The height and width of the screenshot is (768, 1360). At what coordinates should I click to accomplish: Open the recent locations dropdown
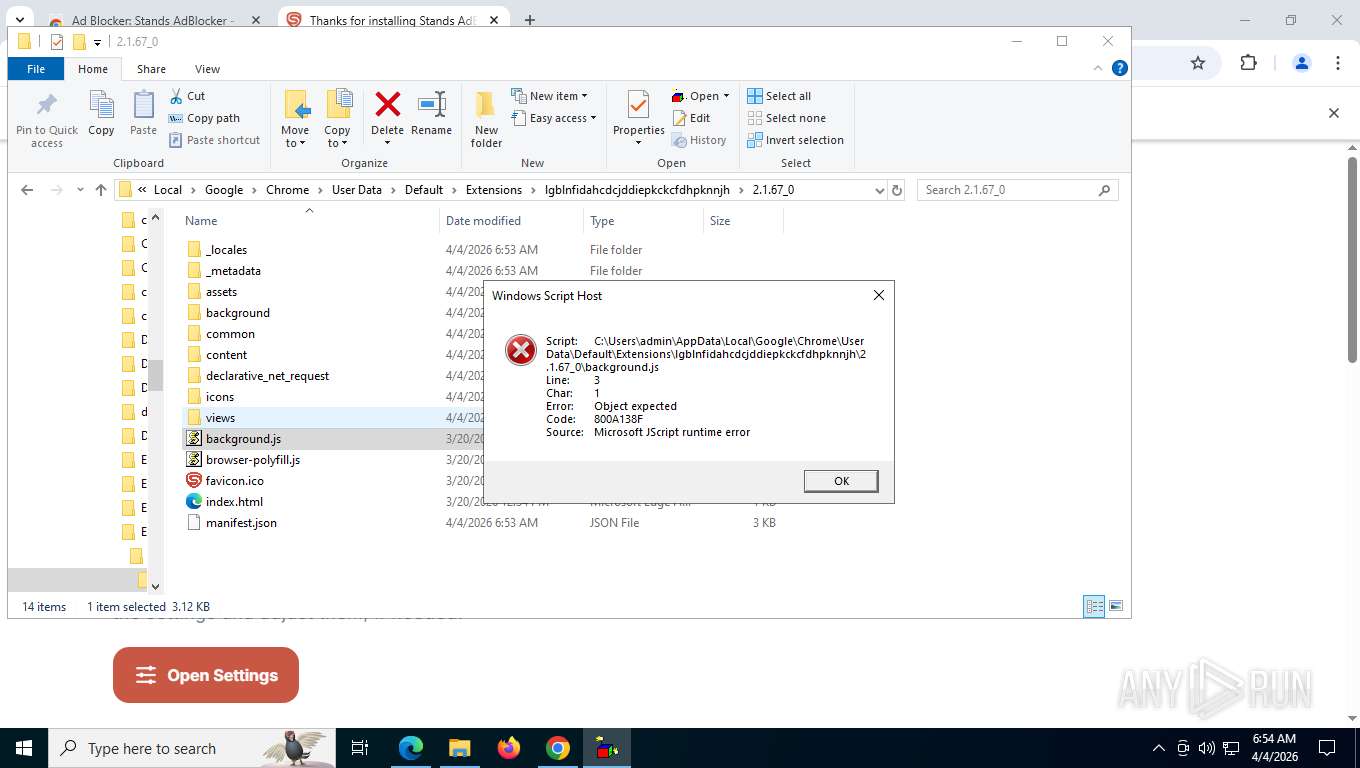[80, 190]
